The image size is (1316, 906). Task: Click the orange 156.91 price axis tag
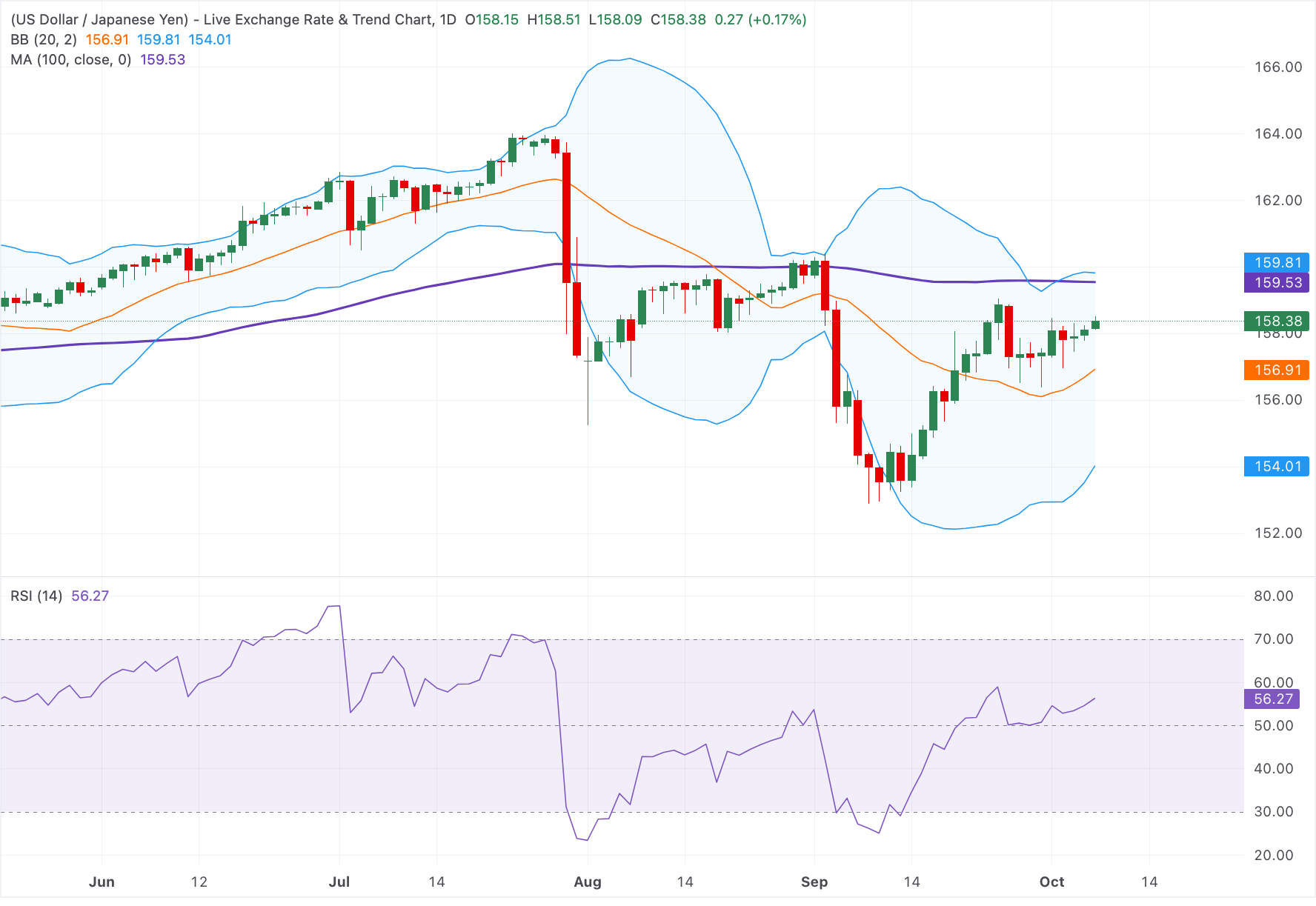1277,370
